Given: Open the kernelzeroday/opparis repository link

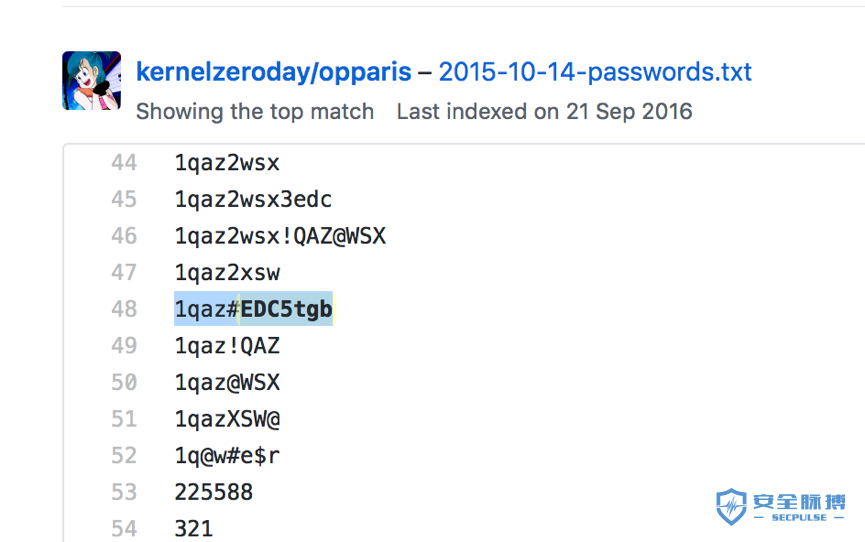Looking at the screenshot, I should click(x=274, y=72).
